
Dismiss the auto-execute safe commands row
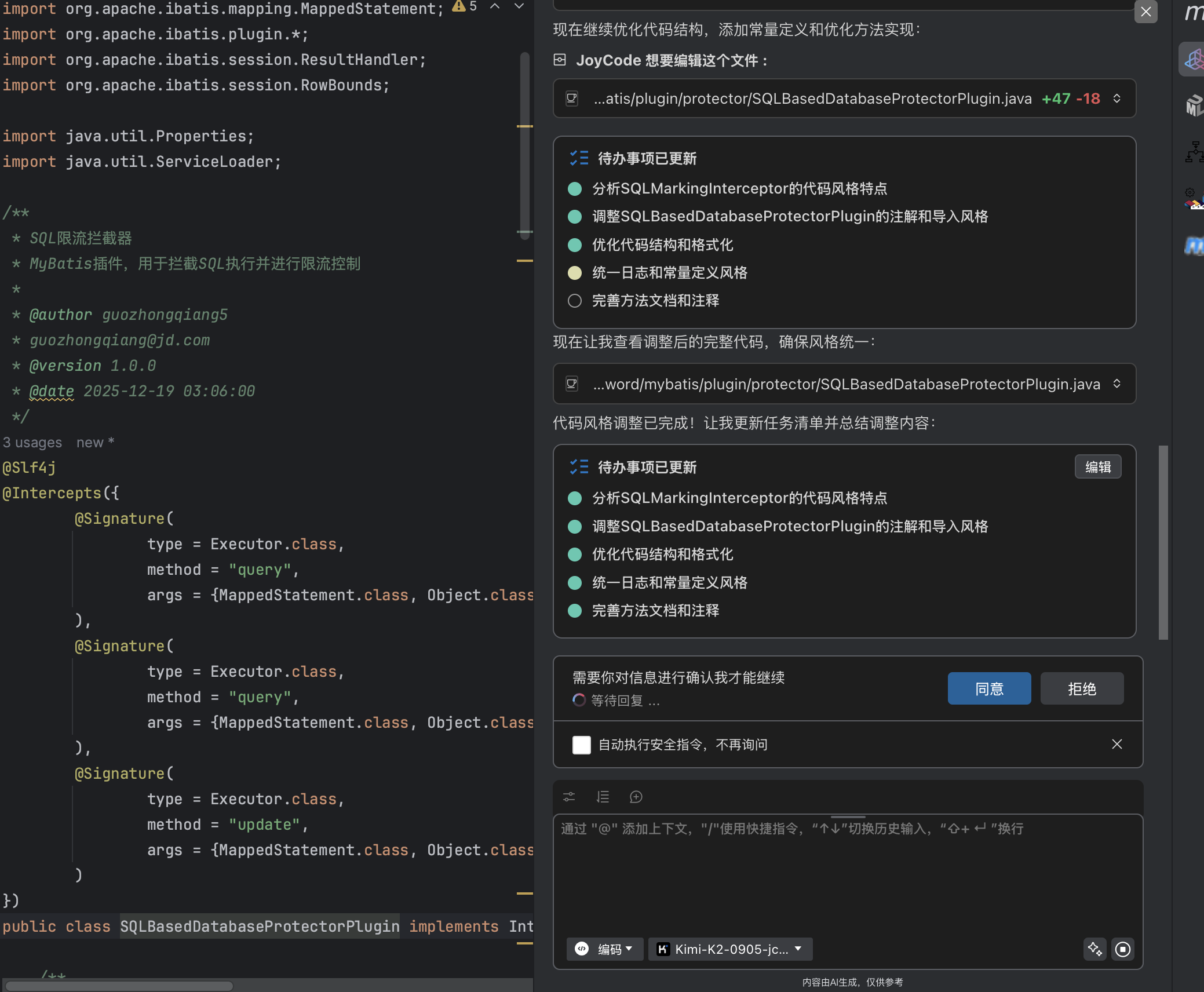pos(1117,745)
